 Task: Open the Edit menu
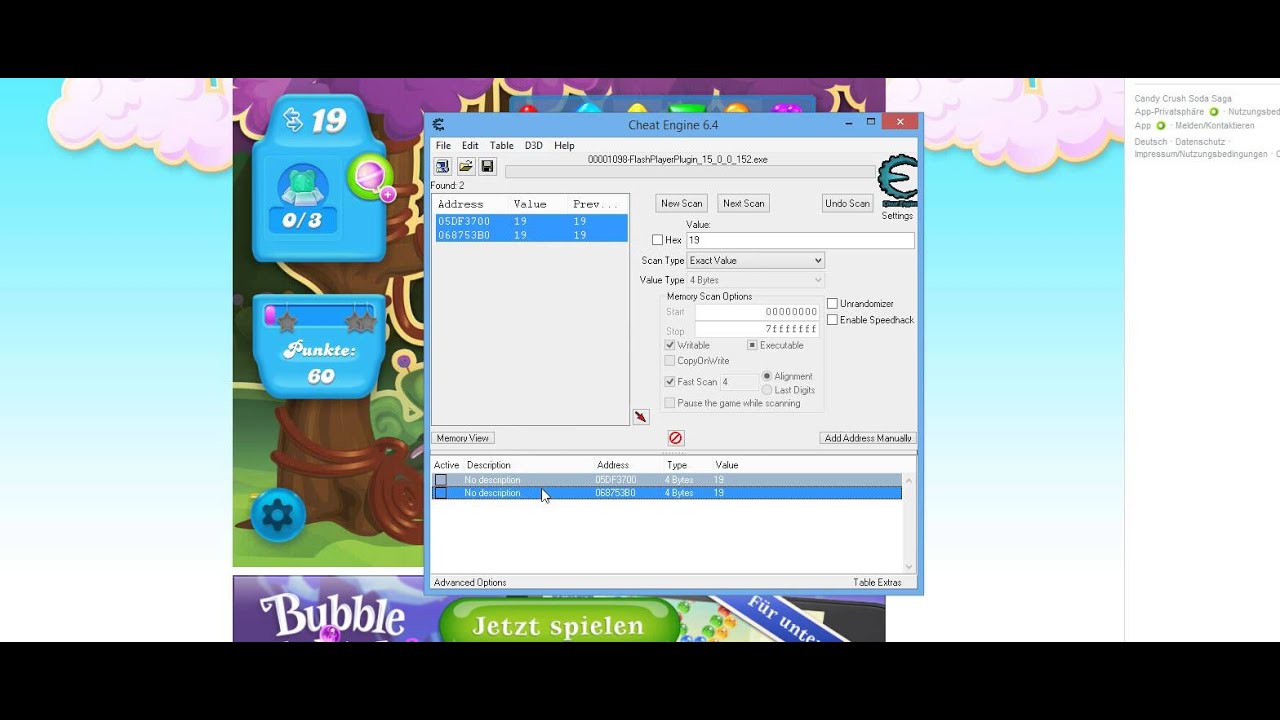tap(470, 146)
